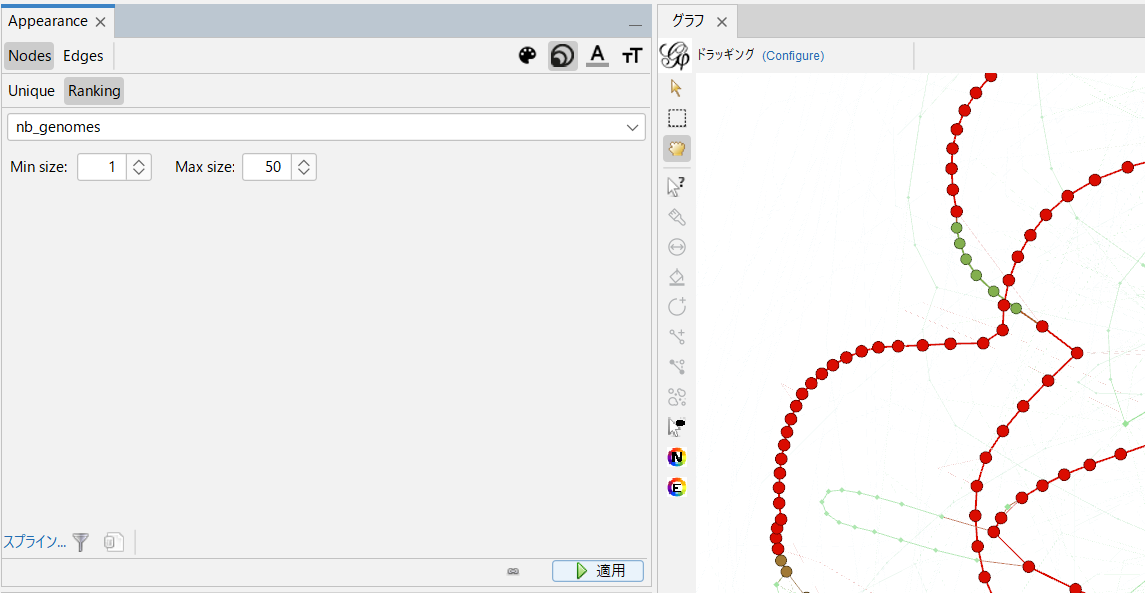The image size is (1145, 593).
Task: Open label color appearance settings
Action: 597,56
